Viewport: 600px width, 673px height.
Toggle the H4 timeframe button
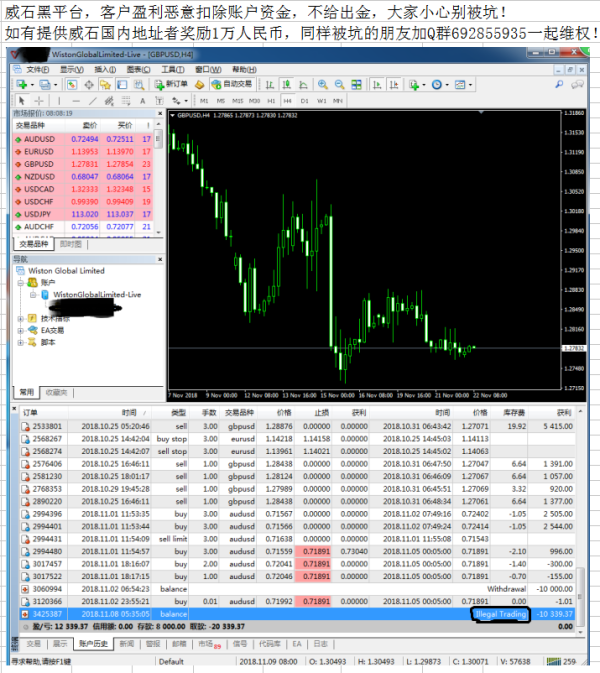(x=288, y=100)
